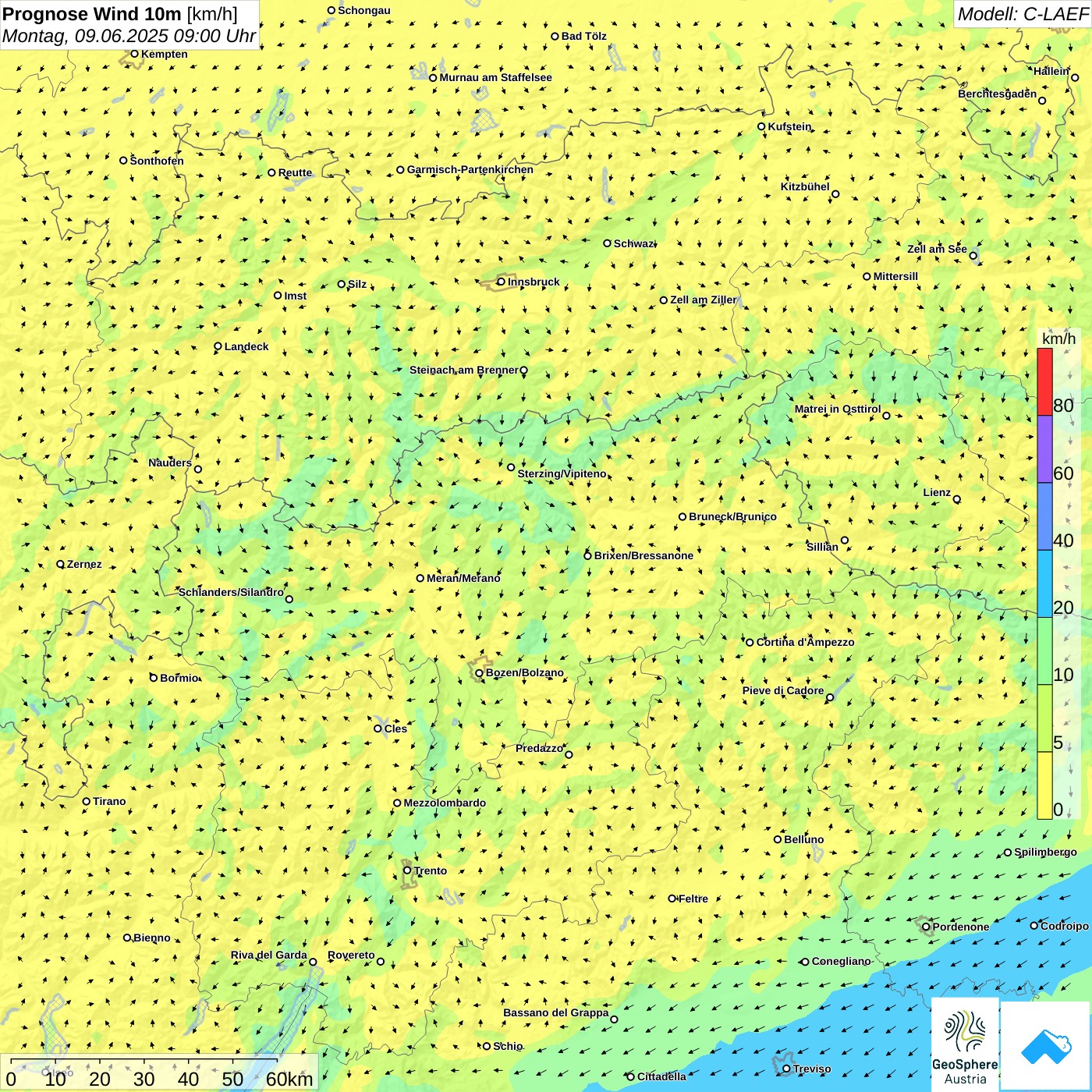Click the 'Predazzo' label
The image size is (1092, 1092).
click(x=539, y=748)
